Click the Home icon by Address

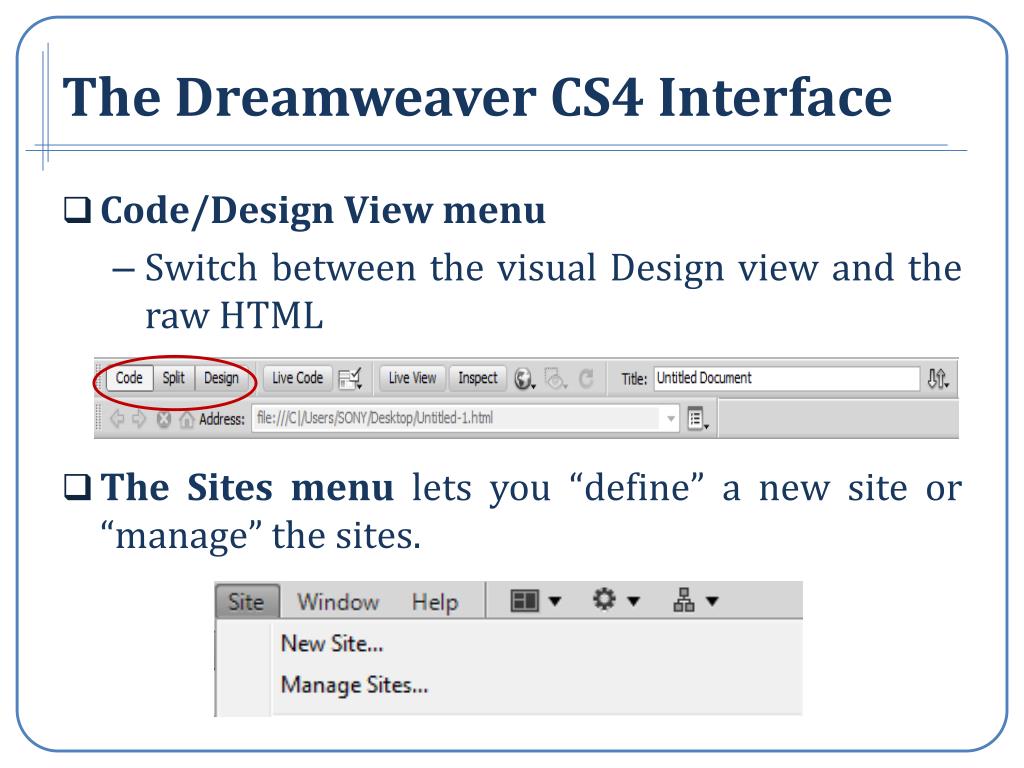(187, 419)
